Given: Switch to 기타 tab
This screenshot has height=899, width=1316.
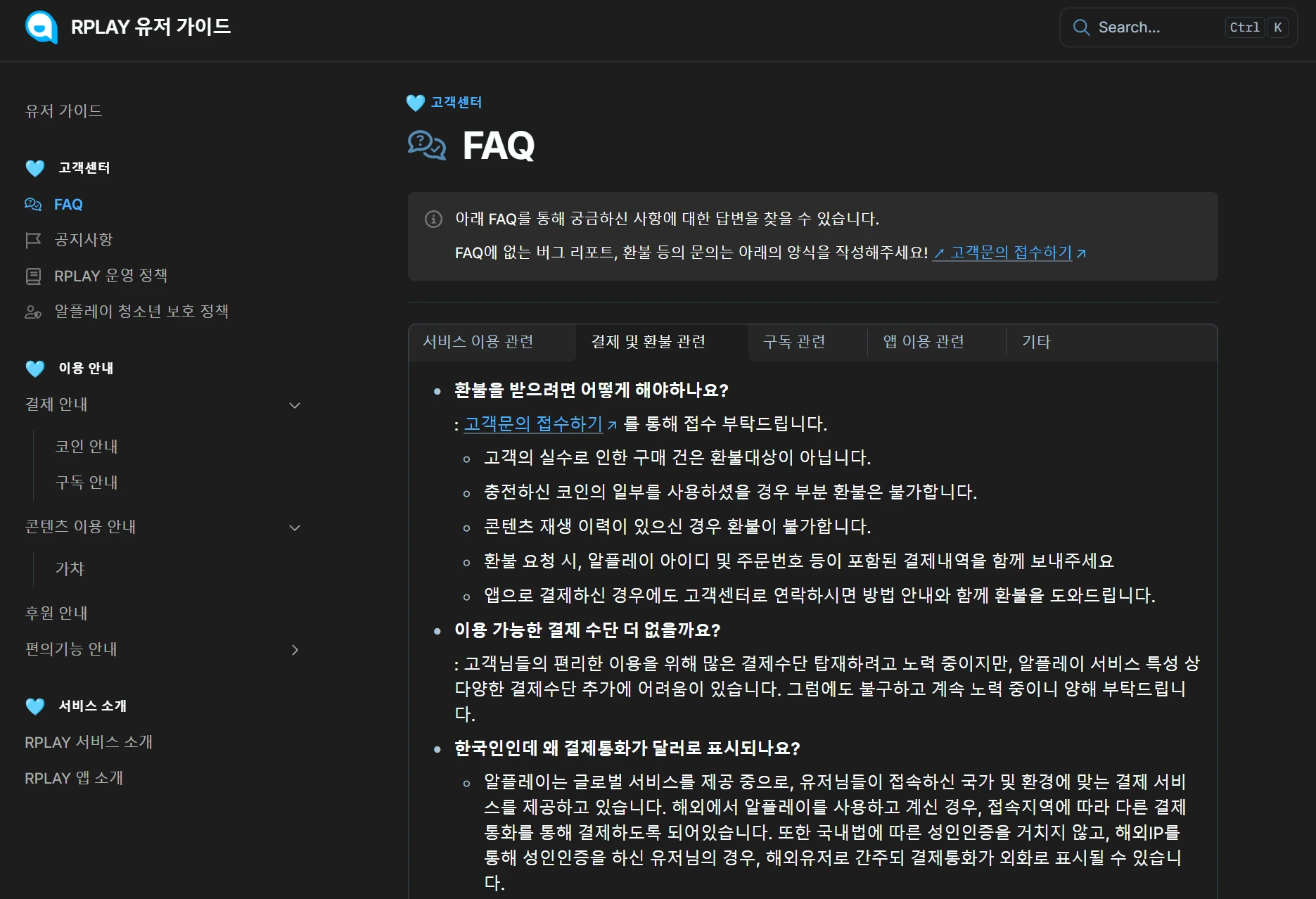Looking at the screenshot, I should 1036,342.
